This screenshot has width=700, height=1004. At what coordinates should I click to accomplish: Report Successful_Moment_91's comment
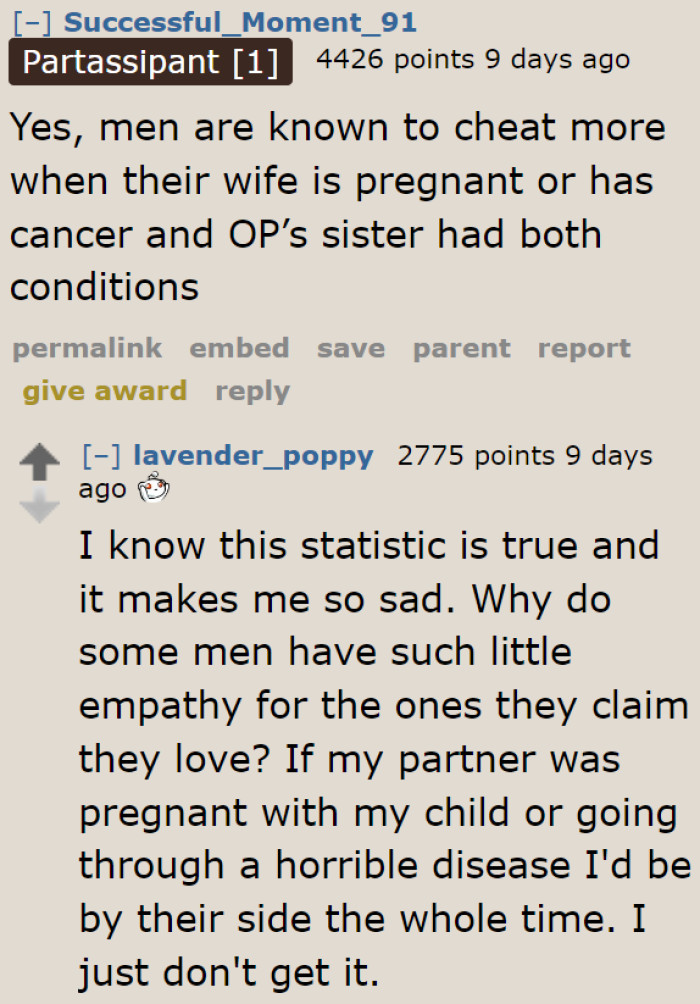pyautogui.click(x=584, y=348)
